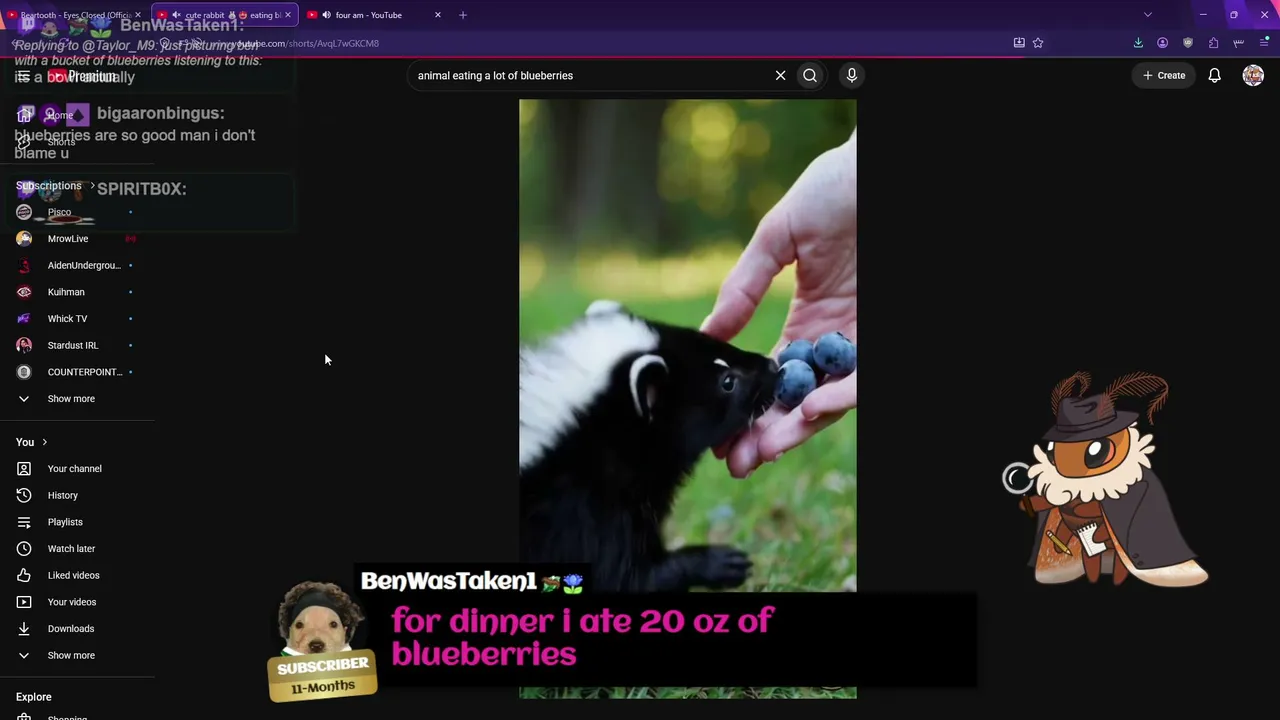Open the Kuihman channel avatar

tap(24, 292)
